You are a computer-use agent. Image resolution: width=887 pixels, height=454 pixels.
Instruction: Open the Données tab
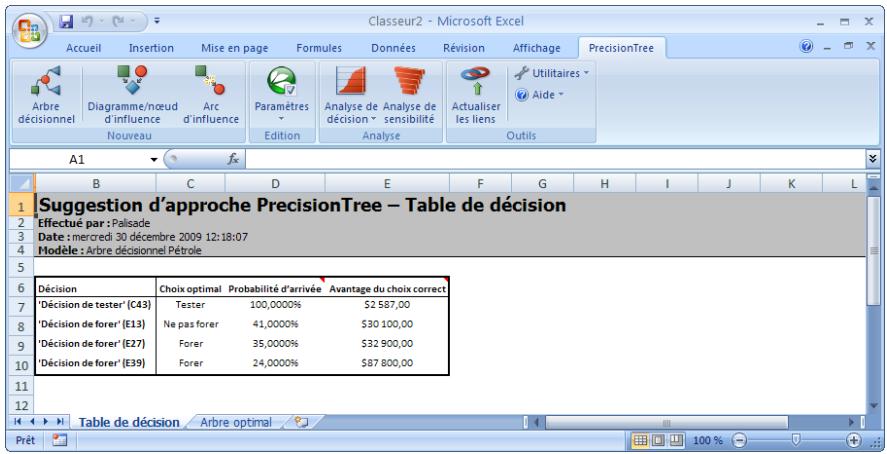(393, 48)
